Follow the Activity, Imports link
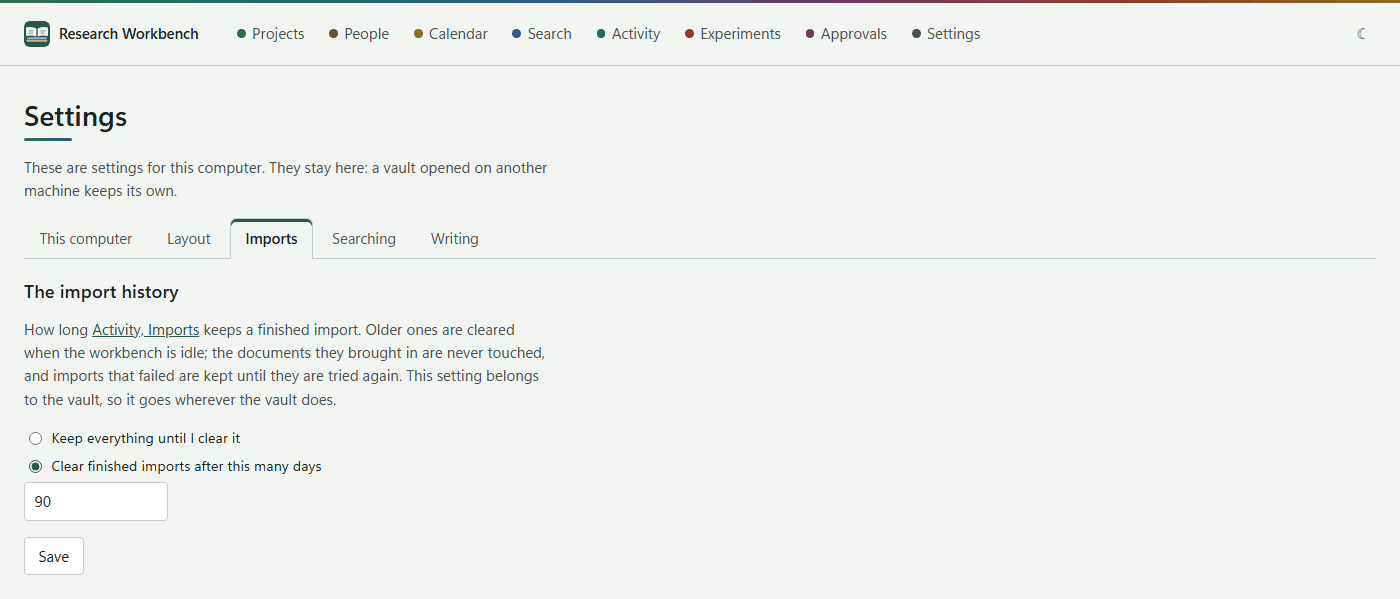1400x599 pixels. (x=146, y=329)
